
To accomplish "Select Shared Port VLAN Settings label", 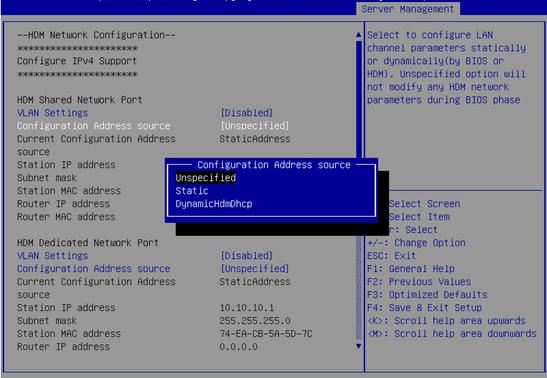I will (52, 113).
